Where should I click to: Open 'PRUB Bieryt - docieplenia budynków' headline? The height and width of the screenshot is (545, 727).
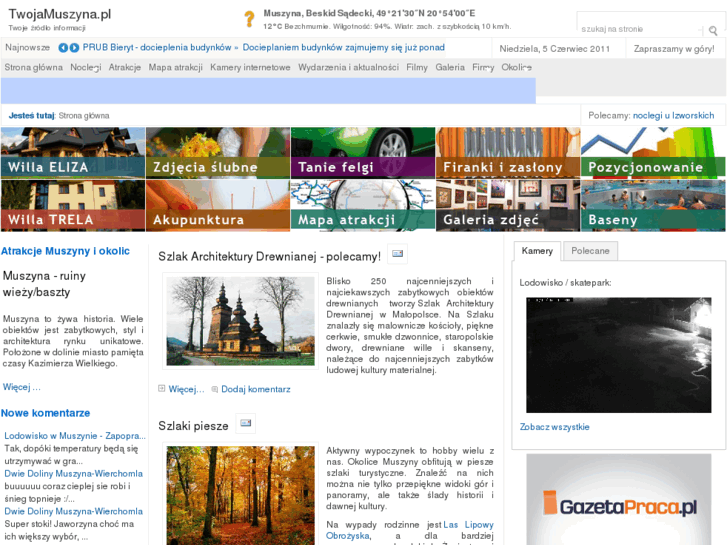tap(157, 47)
